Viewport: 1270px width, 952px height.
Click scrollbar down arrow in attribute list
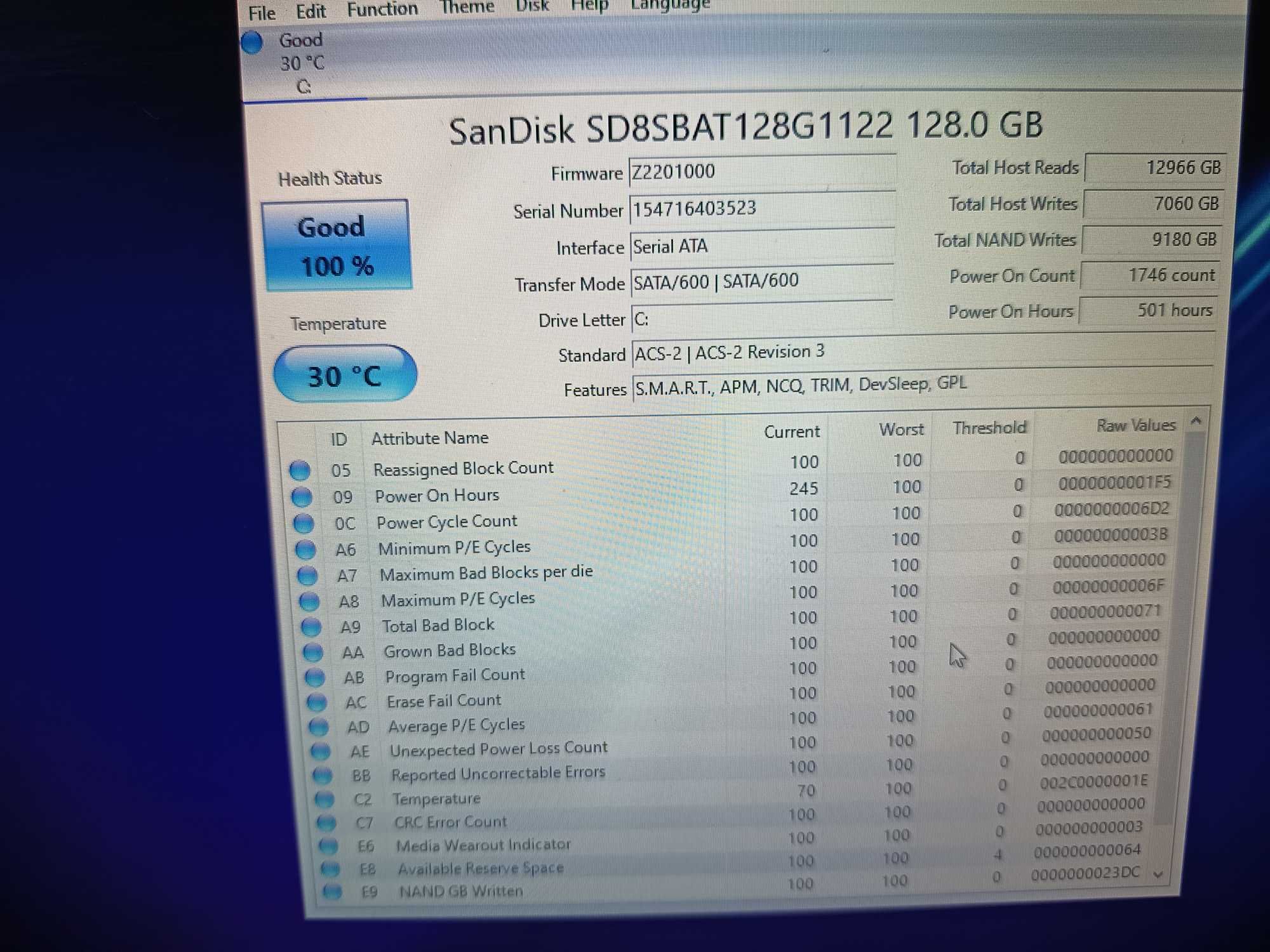coord(1158,874)
